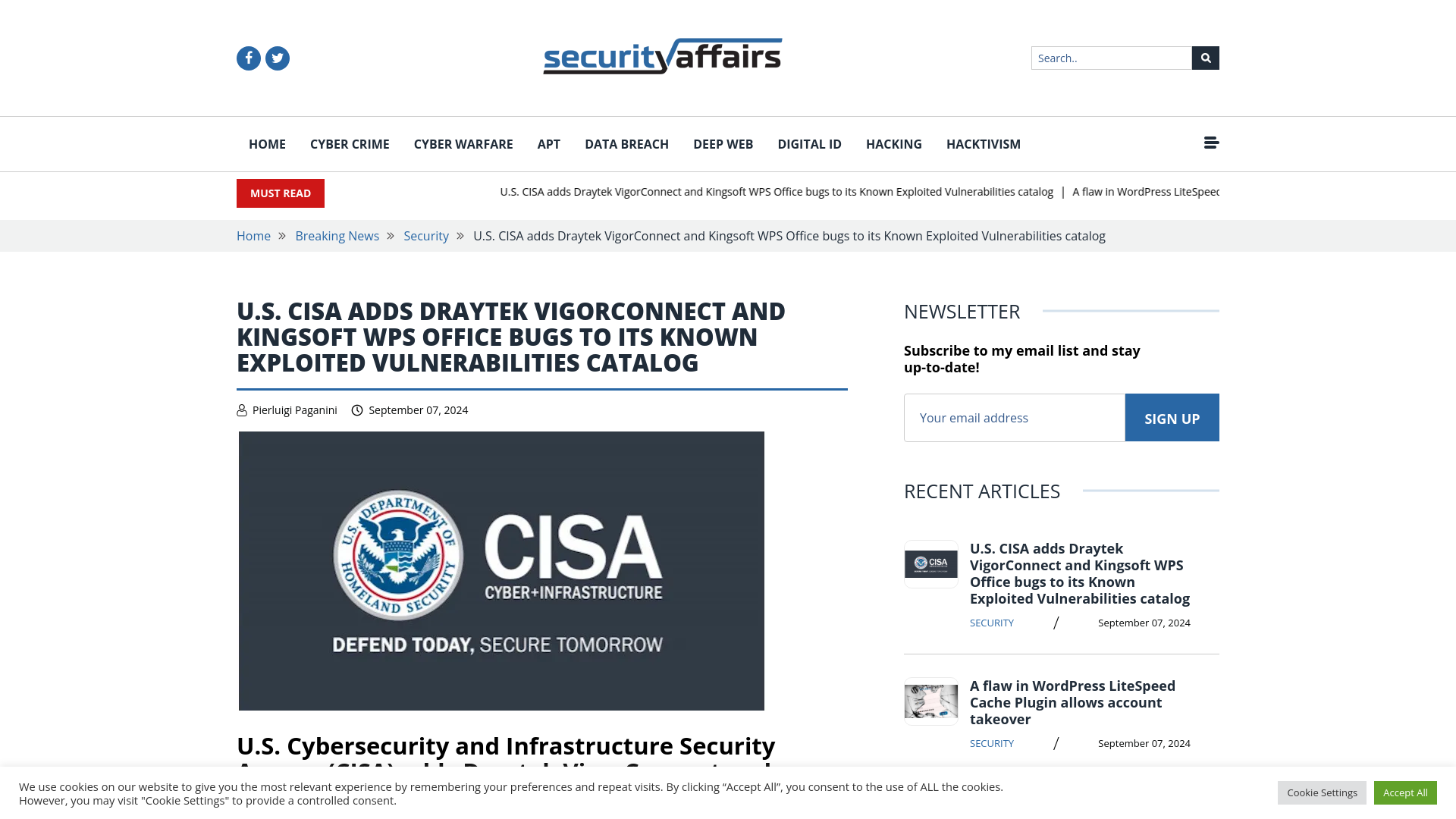Screen dimensions: 1456x819
Task: Click the Breaking News breadcrumb link
Action: (337, 235)
